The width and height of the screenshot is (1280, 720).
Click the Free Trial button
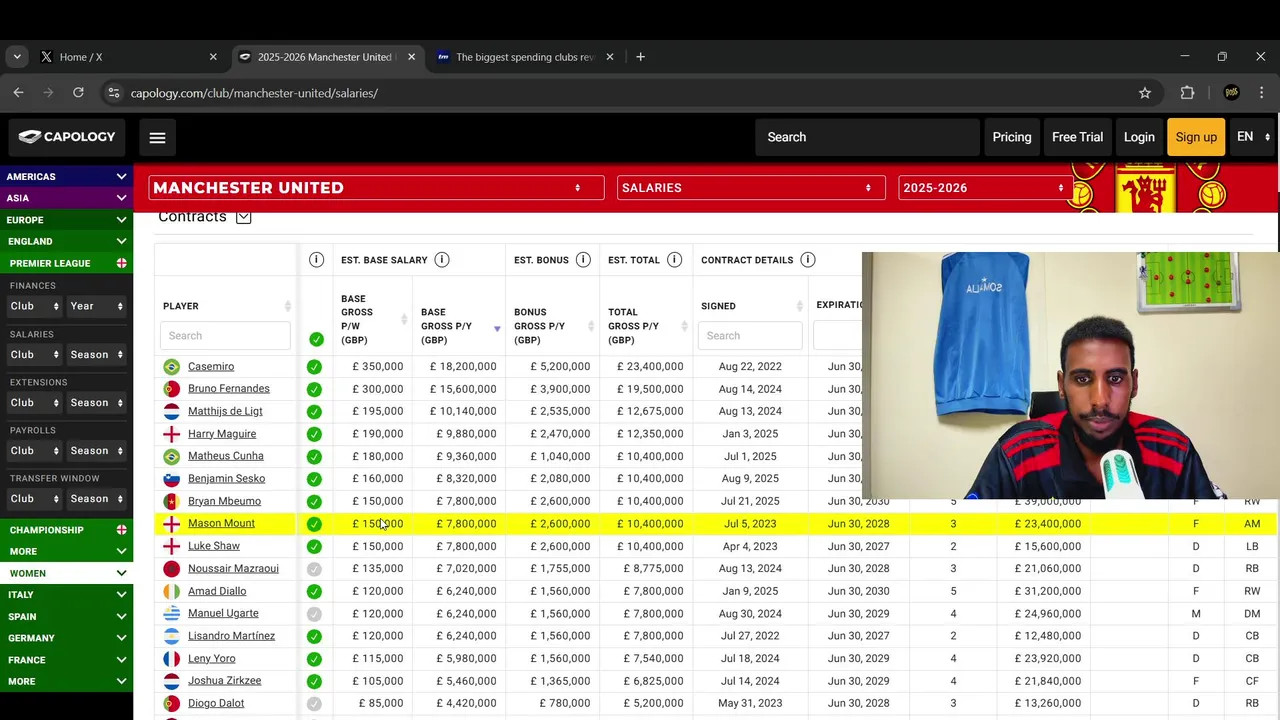click(x=1077, y=137)
